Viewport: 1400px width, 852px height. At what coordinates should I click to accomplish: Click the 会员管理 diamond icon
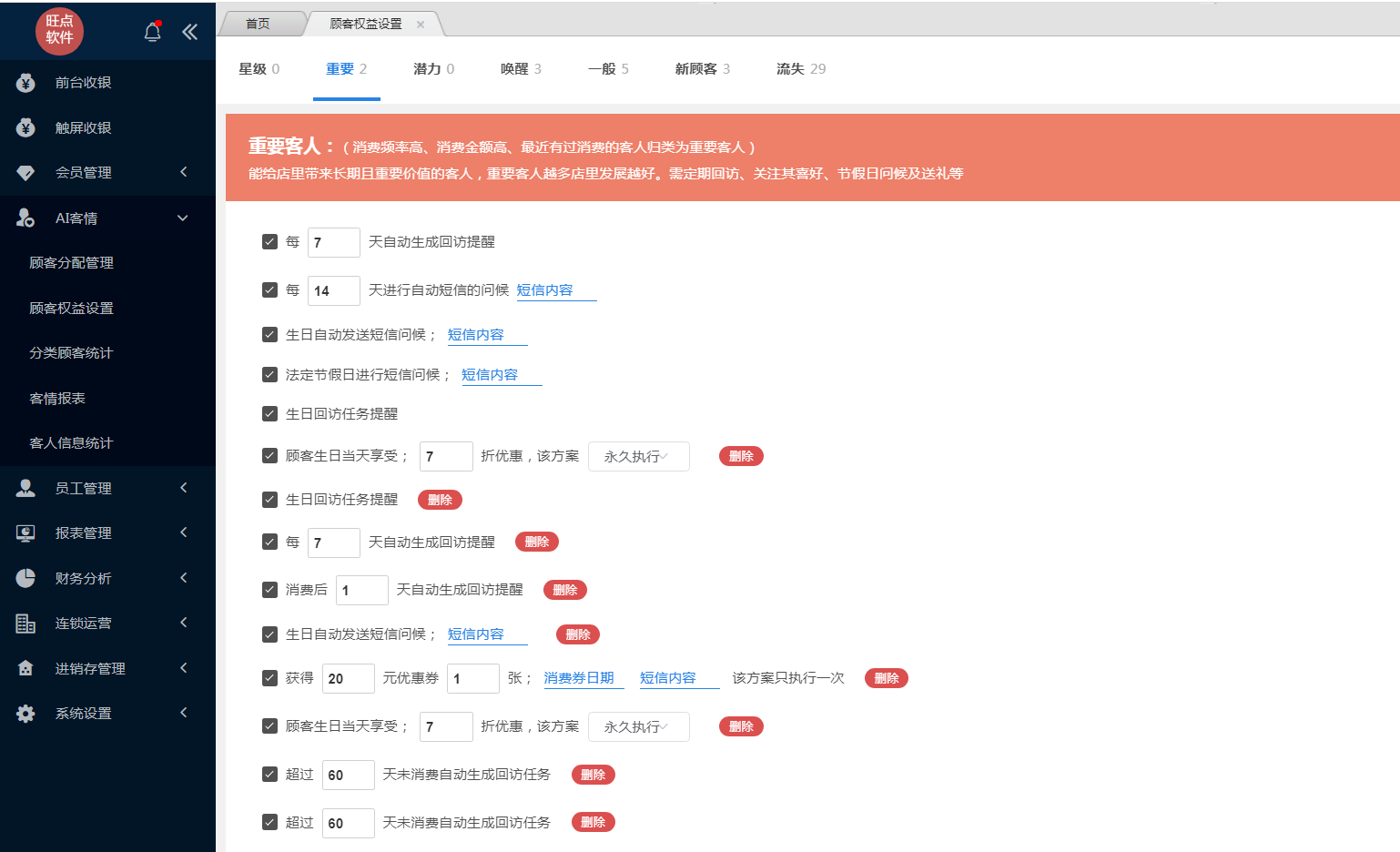25,173
